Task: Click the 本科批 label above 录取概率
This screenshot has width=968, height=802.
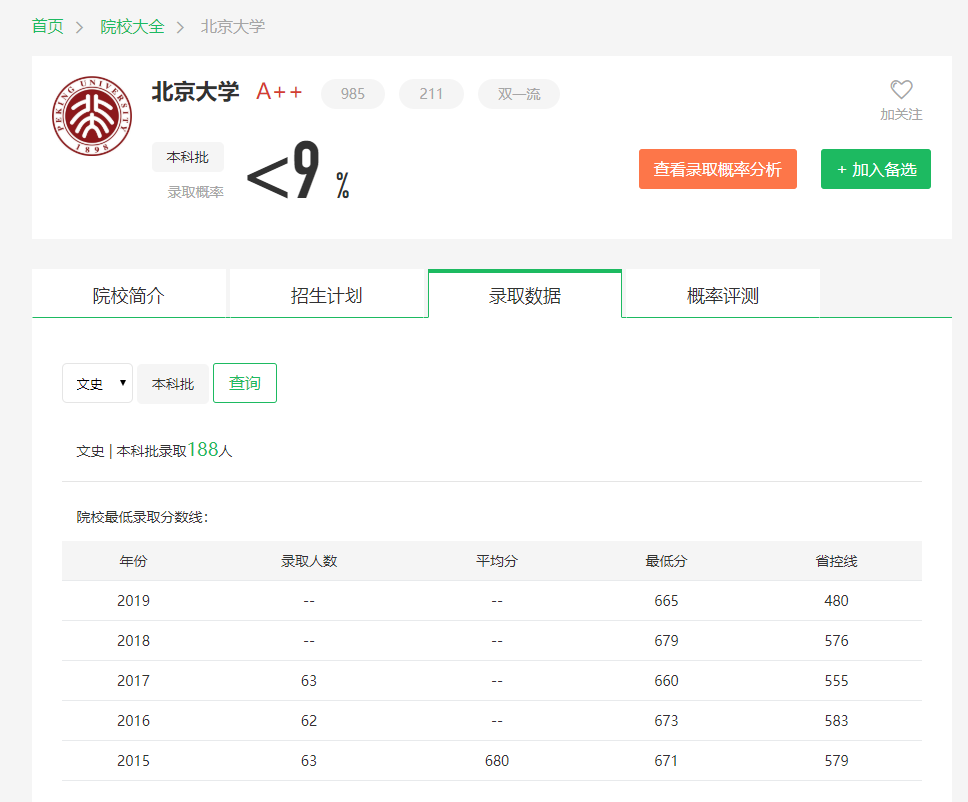Action: pos(187,157)
